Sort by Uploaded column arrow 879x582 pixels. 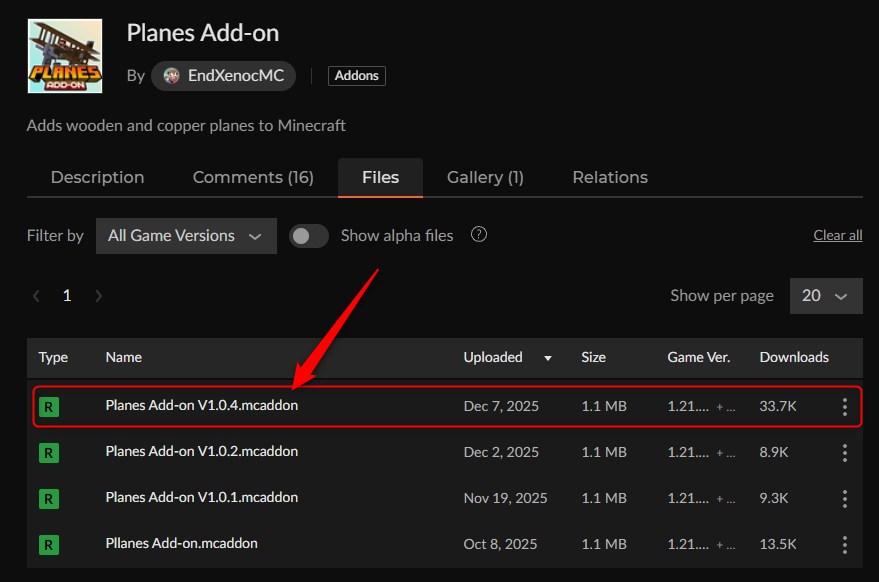(547, 357)
